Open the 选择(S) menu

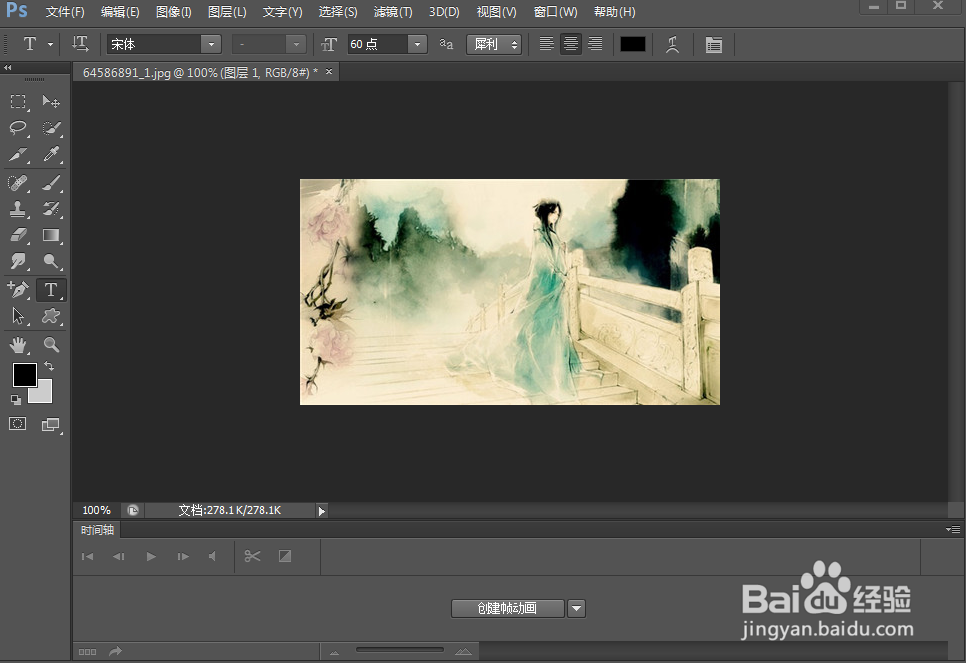coord(338,12)
